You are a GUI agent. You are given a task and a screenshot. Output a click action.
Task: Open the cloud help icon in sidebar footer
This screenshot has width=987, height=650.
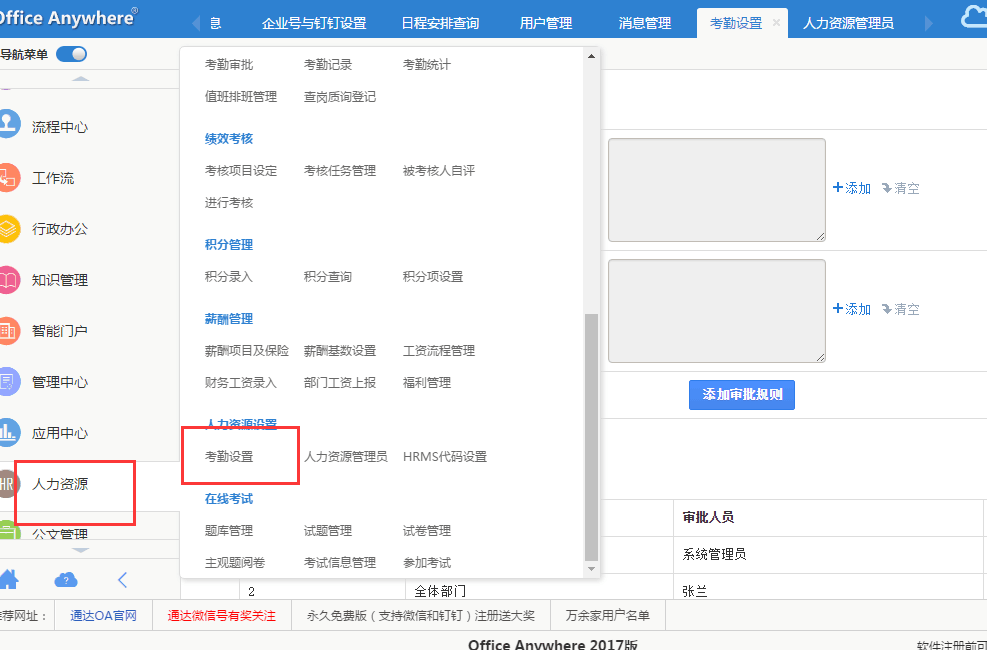pos(66,579)
